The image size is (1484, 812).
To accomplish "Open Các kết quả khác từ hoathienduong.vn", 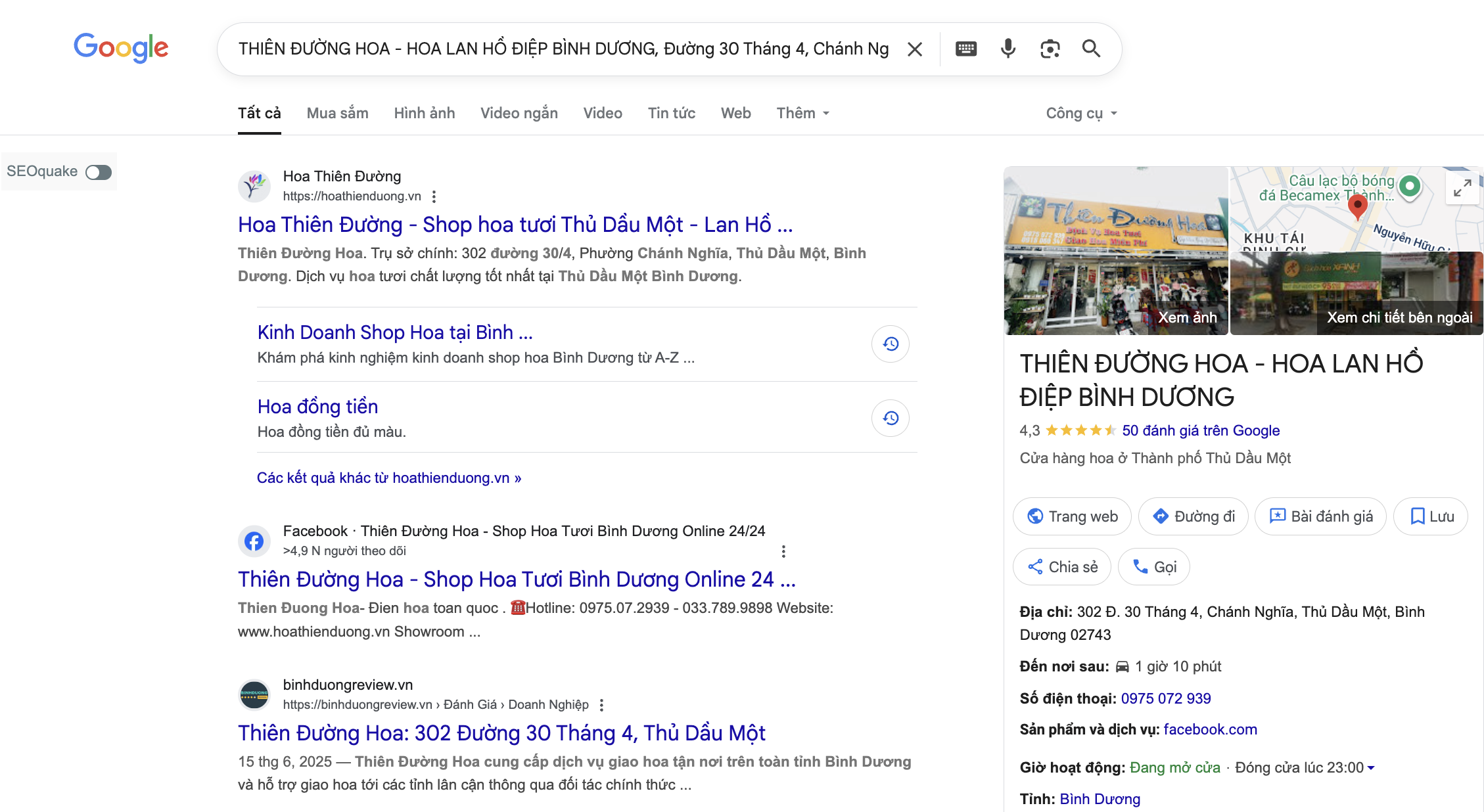I will [389, 478].
